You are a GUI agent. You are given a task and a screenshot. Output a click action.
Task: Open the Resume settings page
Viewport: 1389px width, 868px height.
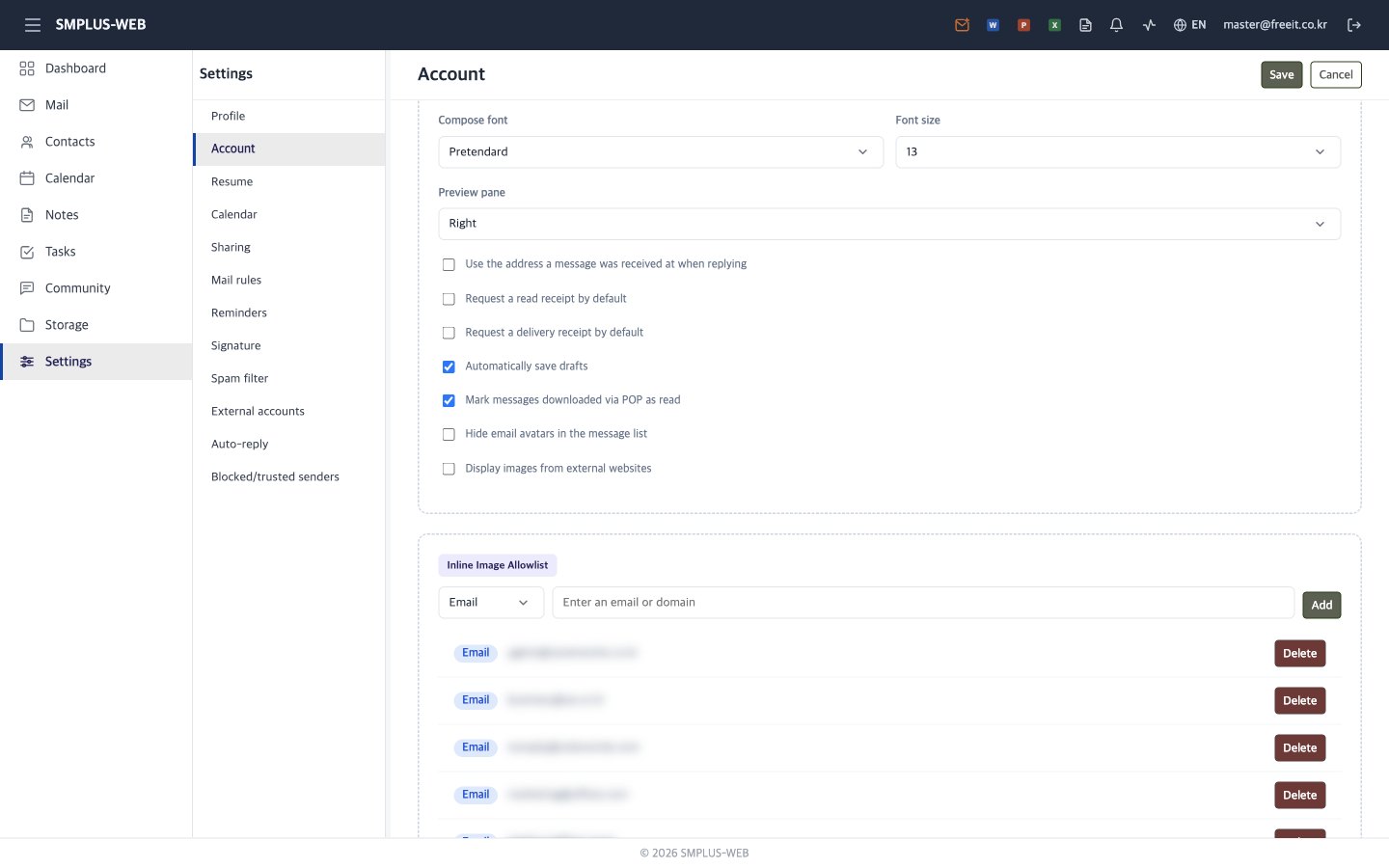point(289,181)
